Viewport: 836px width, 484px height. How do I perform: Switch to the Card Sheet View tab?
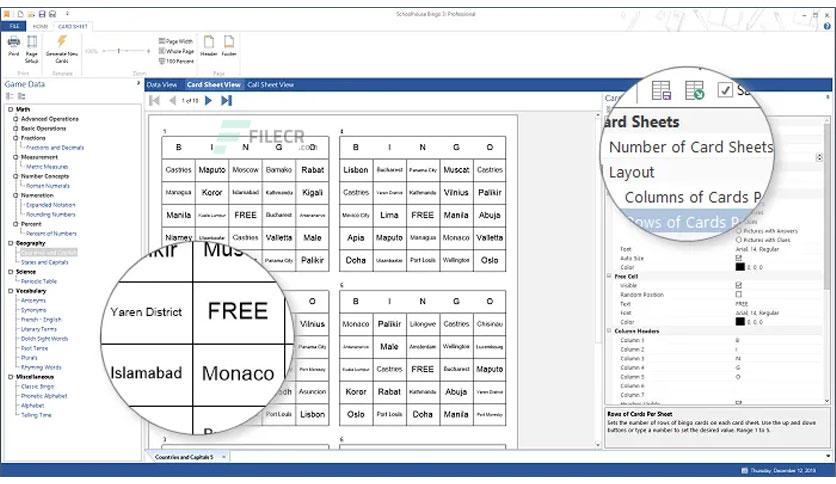pyautogui.click(x=214, y=84)
